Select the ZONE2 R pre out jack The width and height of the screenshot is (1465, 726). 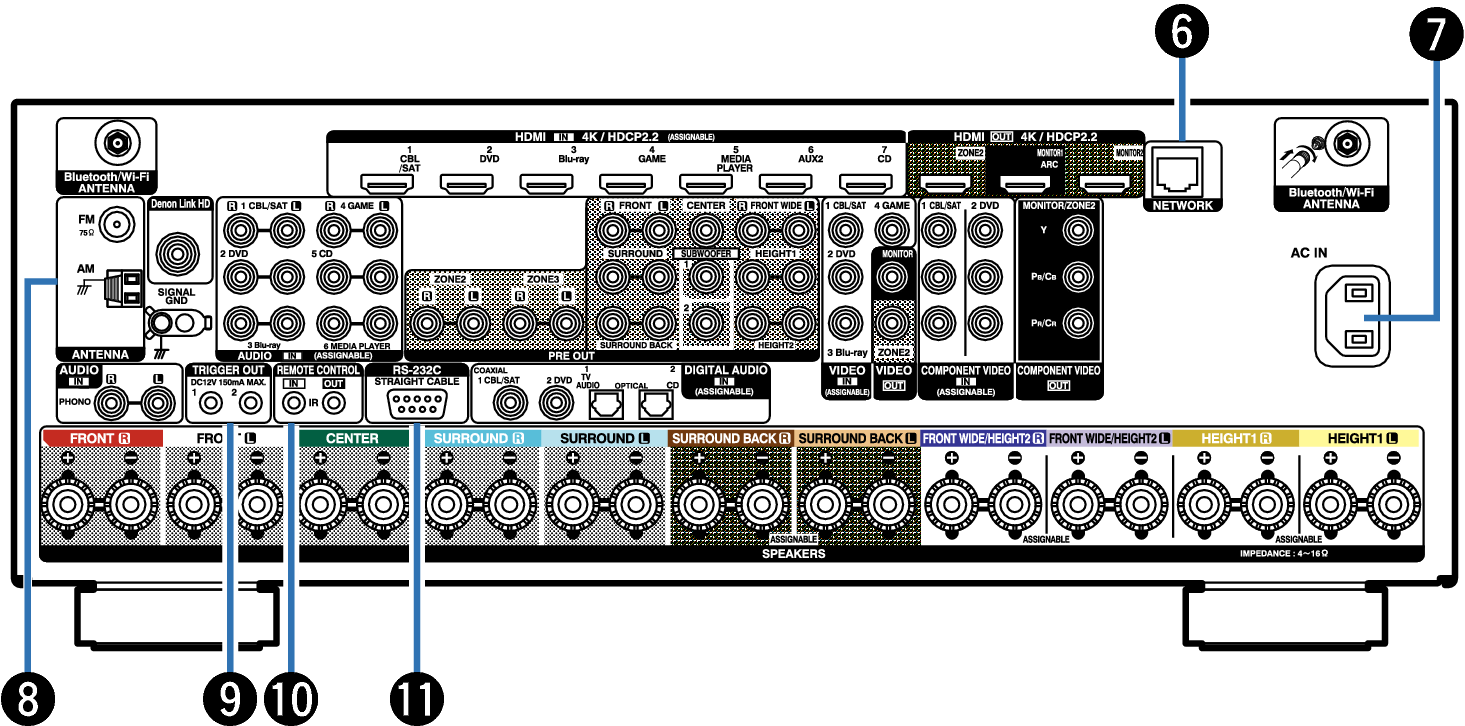pos(427,323)
